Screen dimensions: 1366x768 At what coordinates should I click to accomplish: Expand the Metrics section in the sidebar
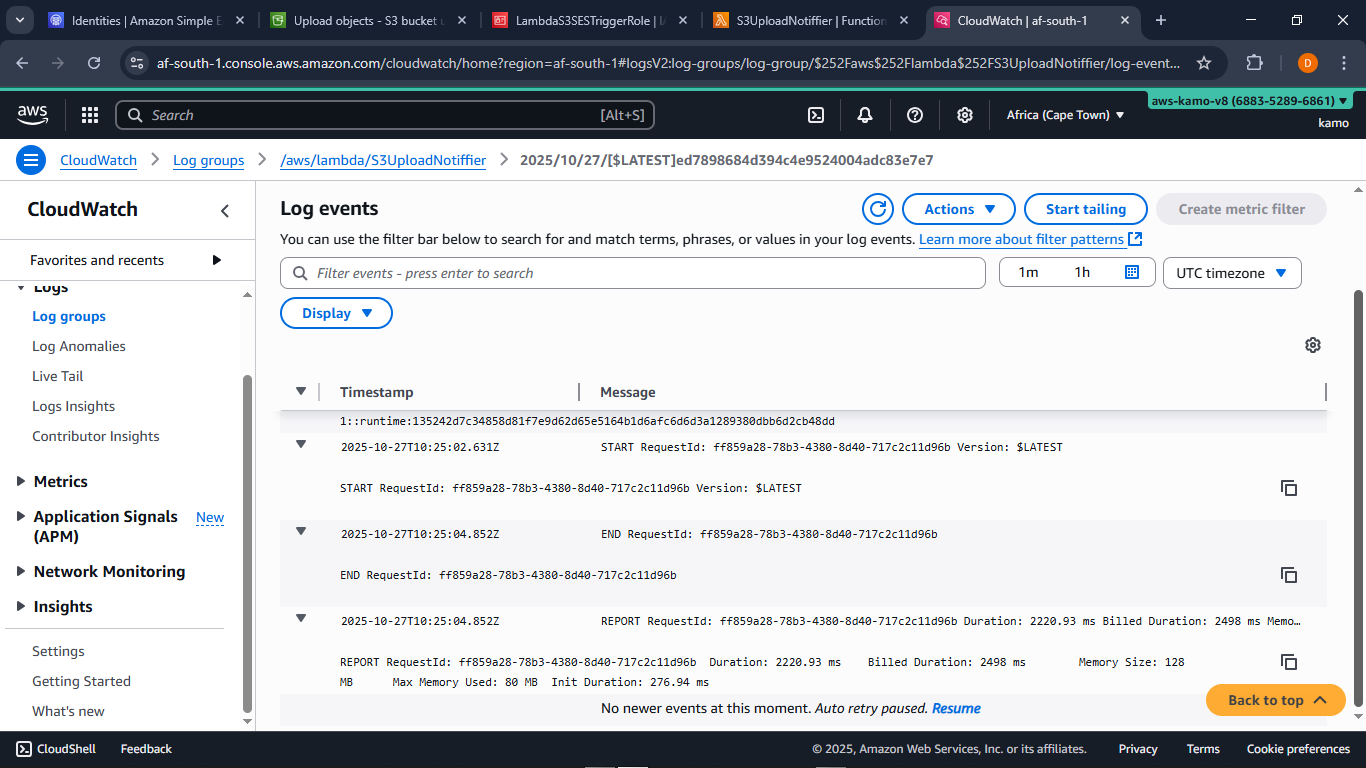pos(23,481)
